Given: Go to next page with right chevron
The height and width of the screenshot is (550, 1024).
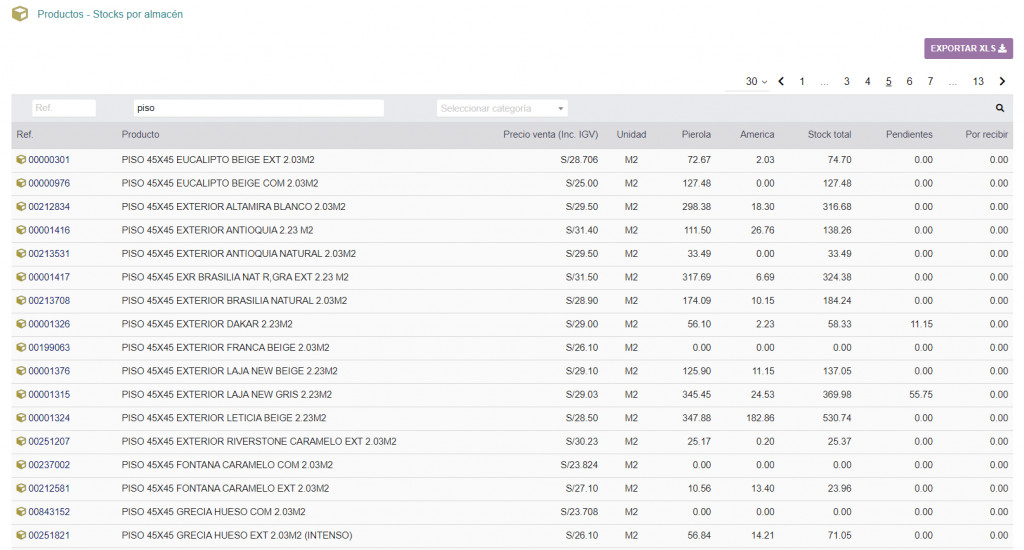Looking at the screenshot, I should tap(1002, 82).
